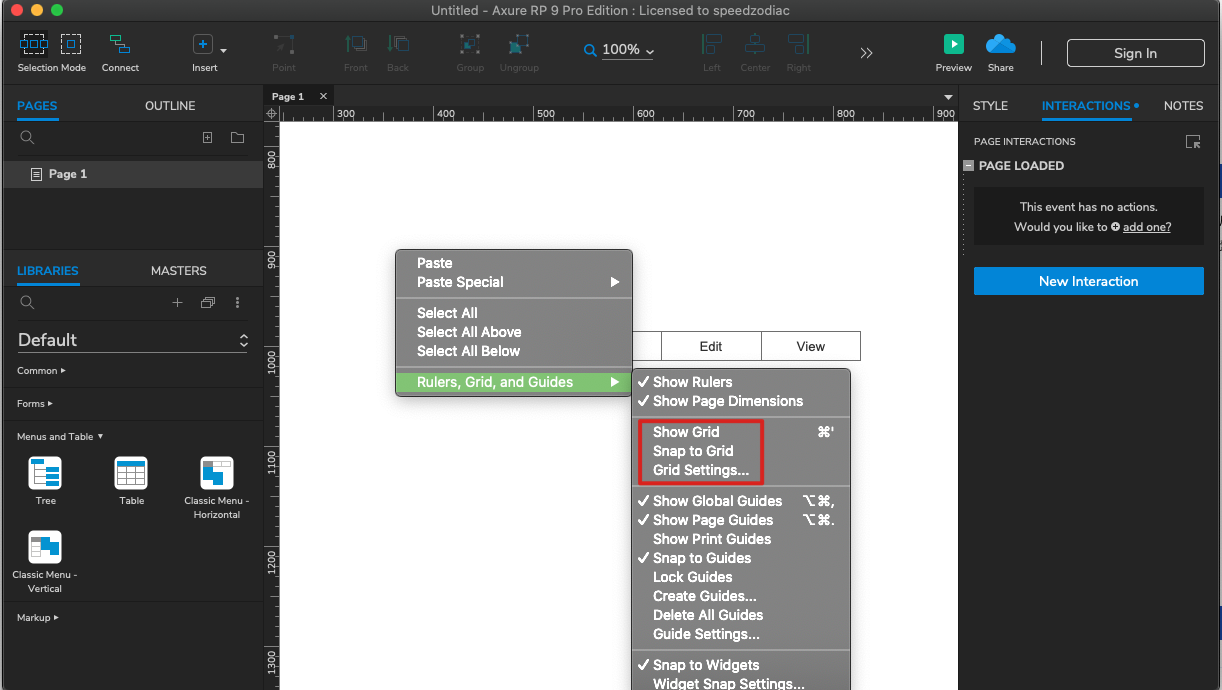This screenshot has width=1222, height=690.
Task: Switch to the Style tab
Action: pos(991,106)
